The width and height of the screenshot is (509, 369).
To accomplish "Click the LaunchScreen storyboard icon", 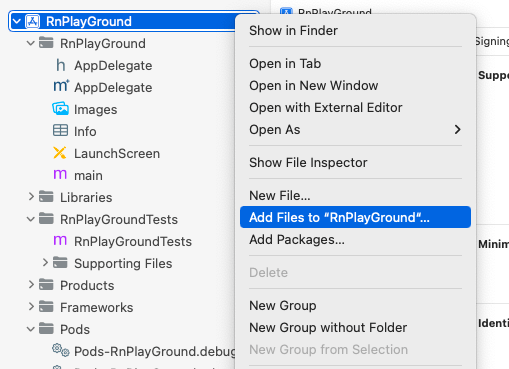I will tap(60, 153).
